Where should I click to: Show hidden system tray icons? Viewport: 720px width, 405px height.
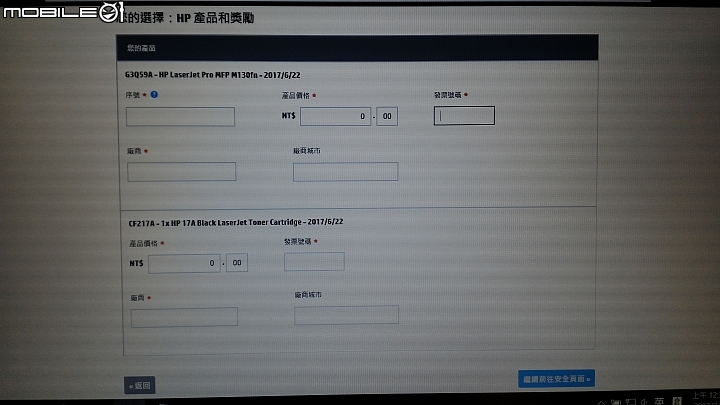pos(601,402)
